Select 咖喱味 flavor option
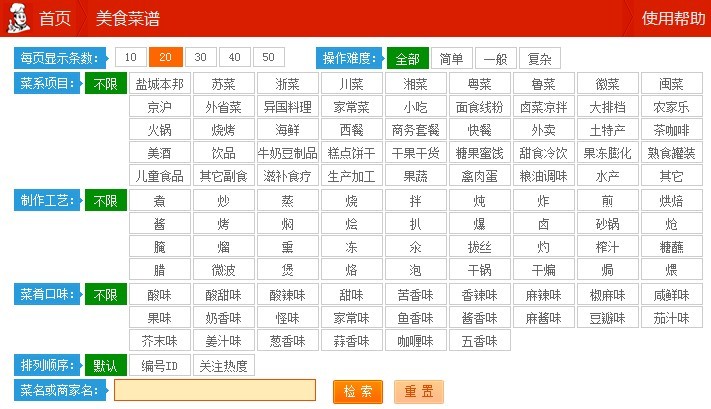 415,341
